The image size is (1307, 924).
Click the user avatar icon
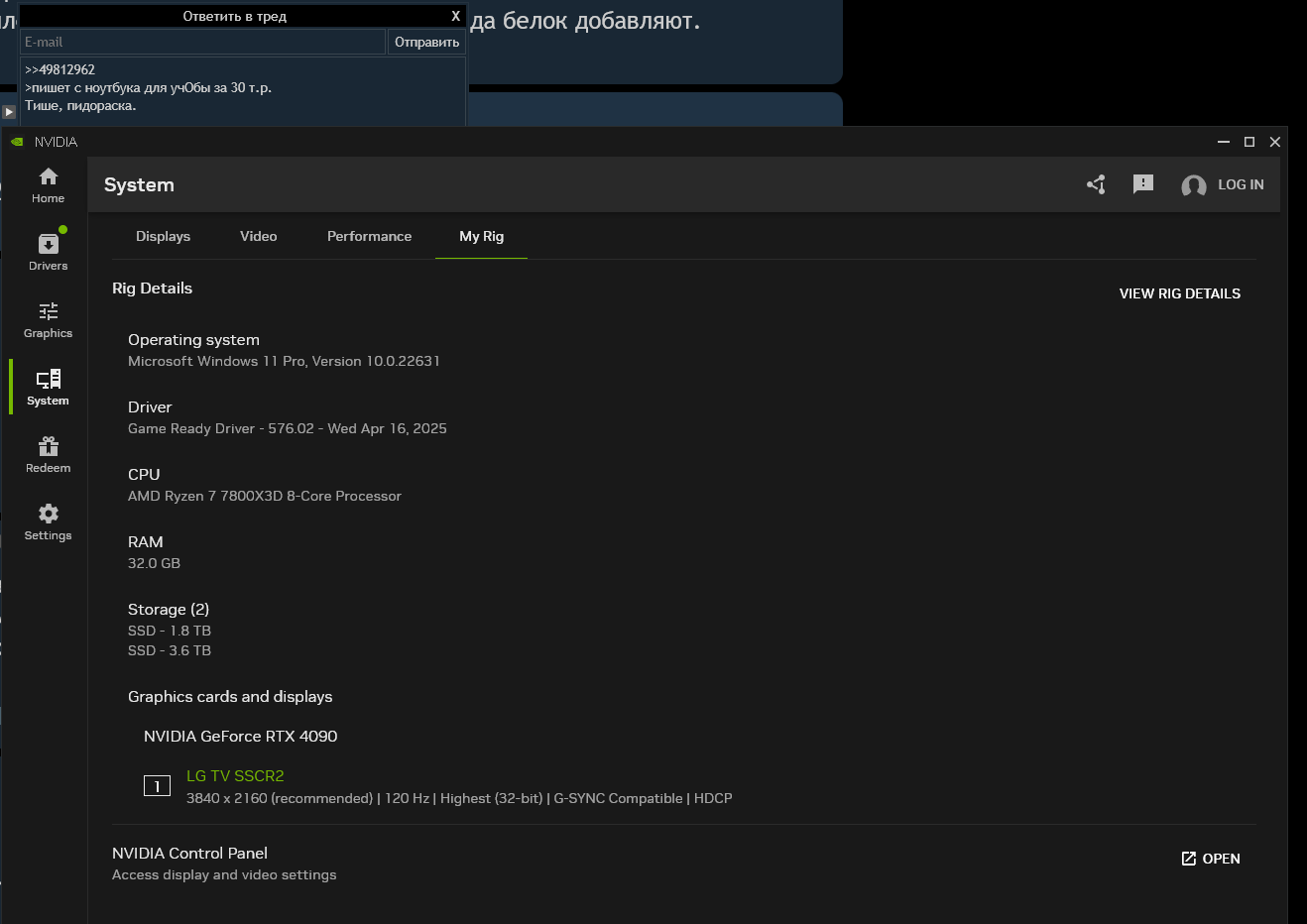[x=1194, y=185]
